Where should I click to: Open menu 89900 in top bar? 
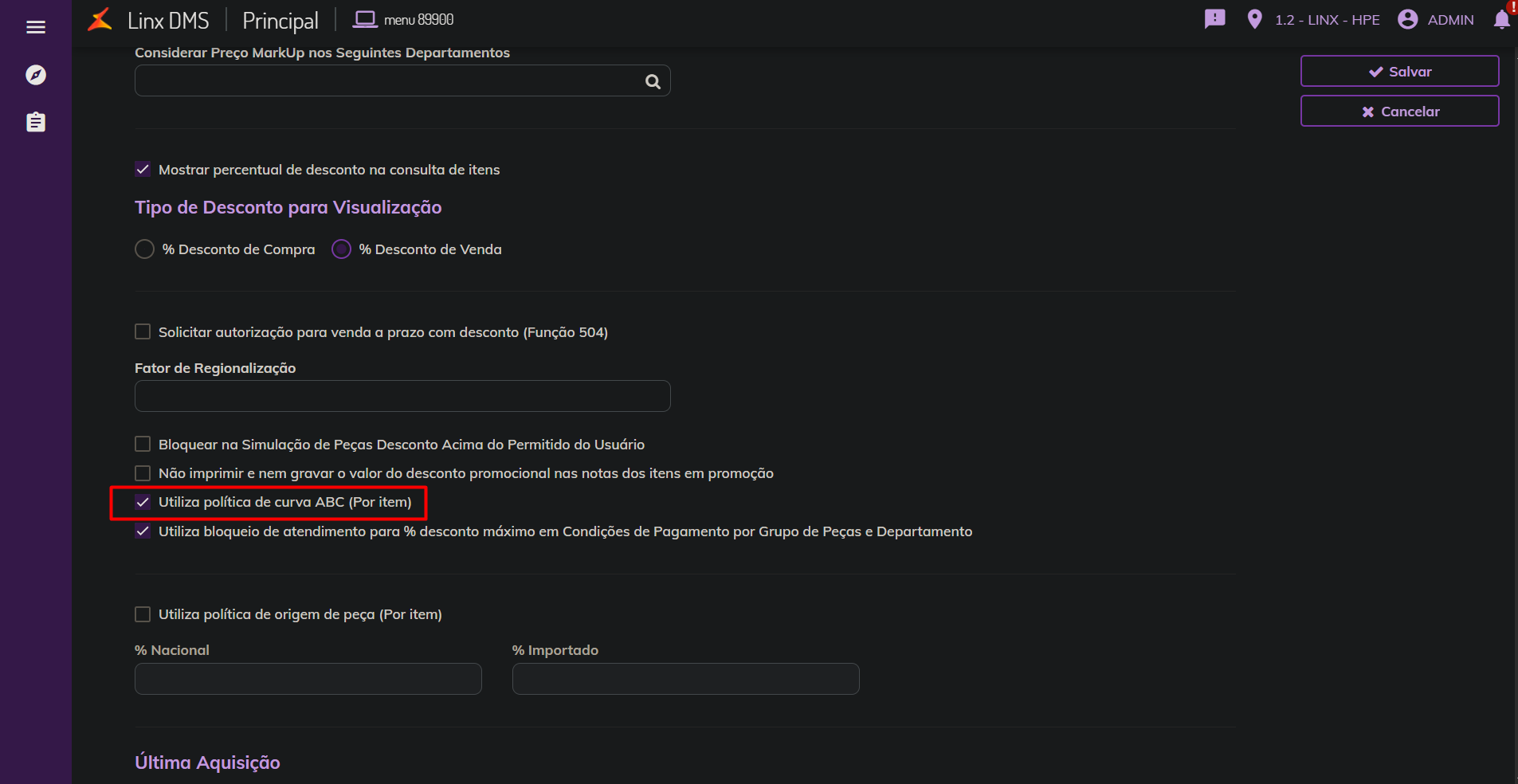pos(404,20)
